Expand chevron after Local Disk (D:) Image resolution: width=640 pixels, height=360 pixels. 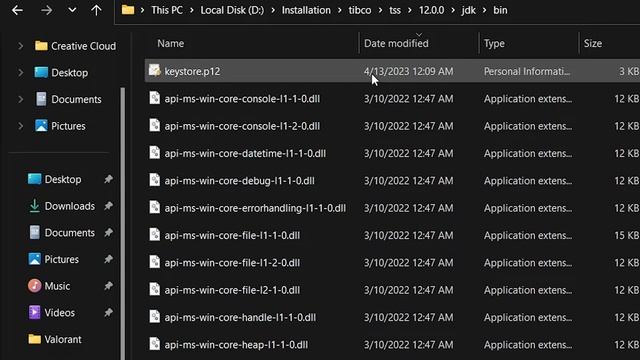point(273,10)
